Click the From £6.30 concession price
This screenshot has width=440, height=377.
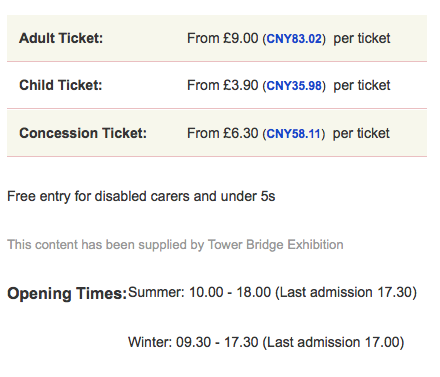point(222,133)
